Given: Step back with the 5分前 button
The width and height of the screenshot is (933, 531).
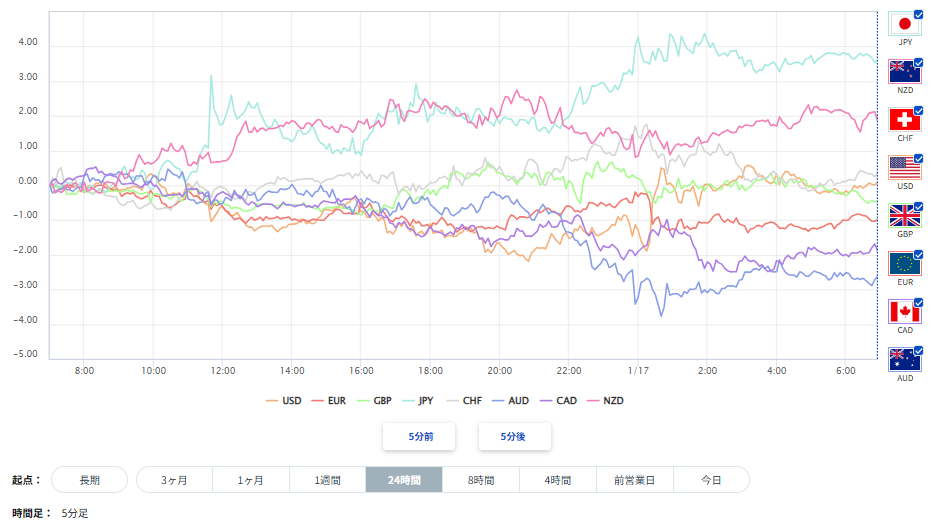Looking at the screenshot, I should click(419, 436).
